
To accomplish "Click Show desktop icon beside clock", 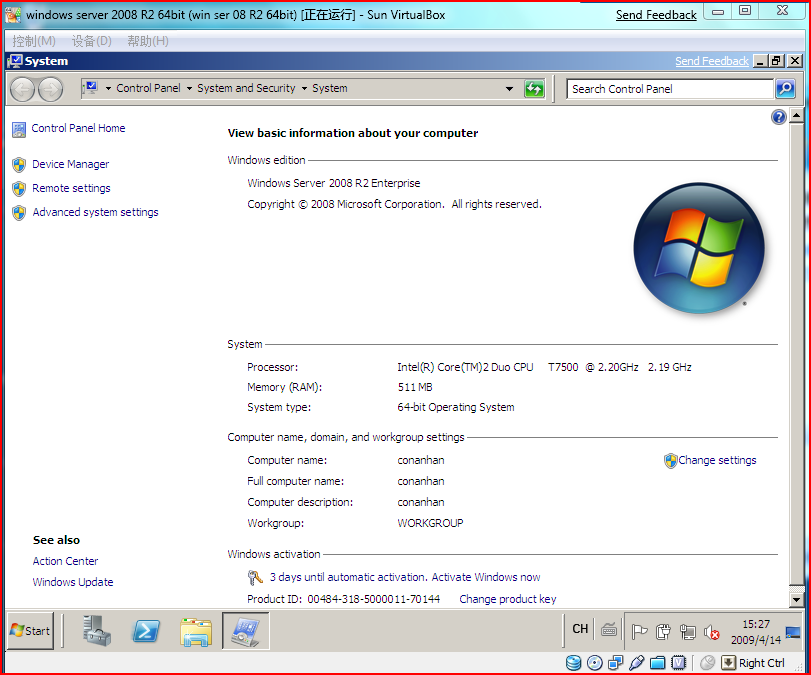I will 793,632.
